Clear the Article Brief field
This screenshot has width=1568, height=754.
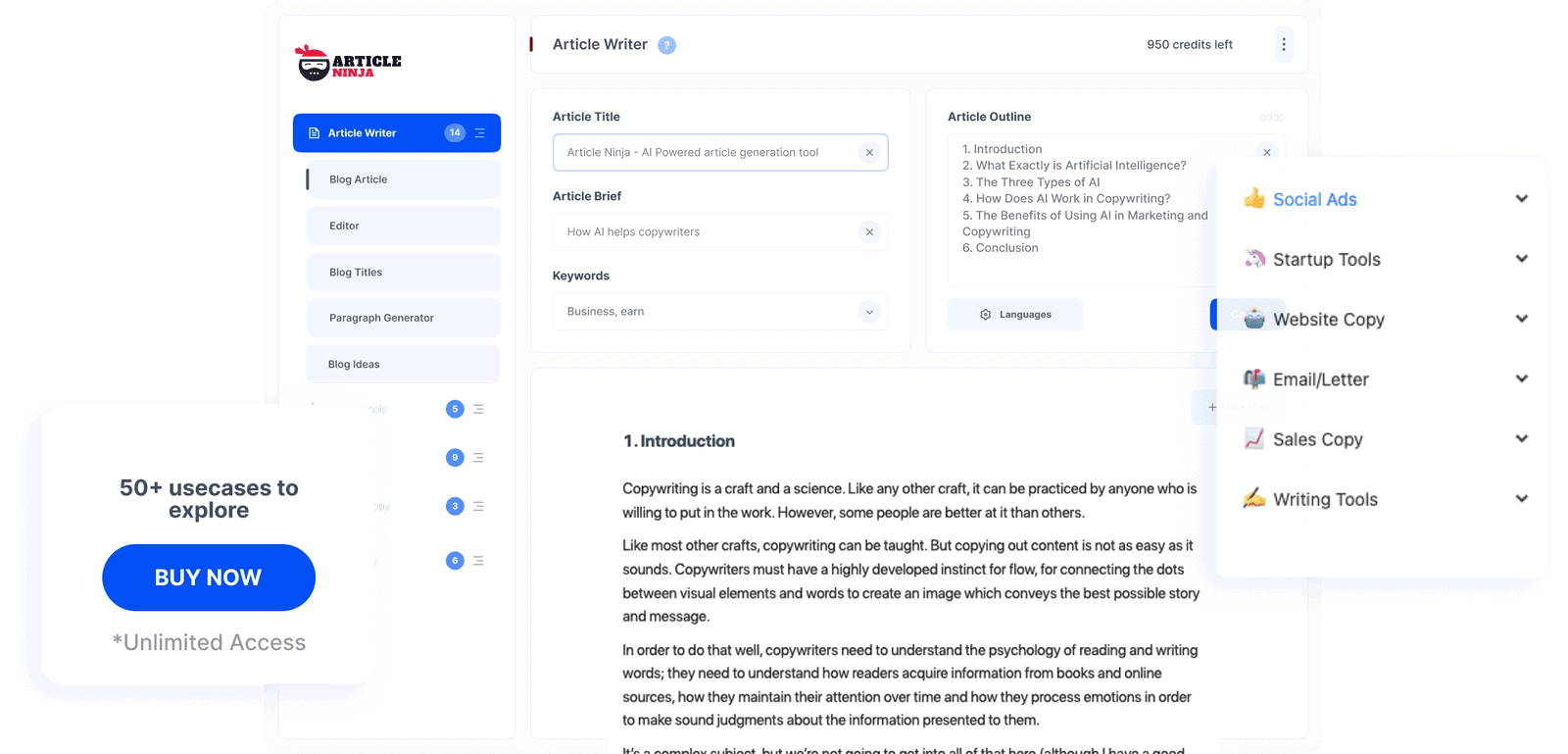pos(869,232)
